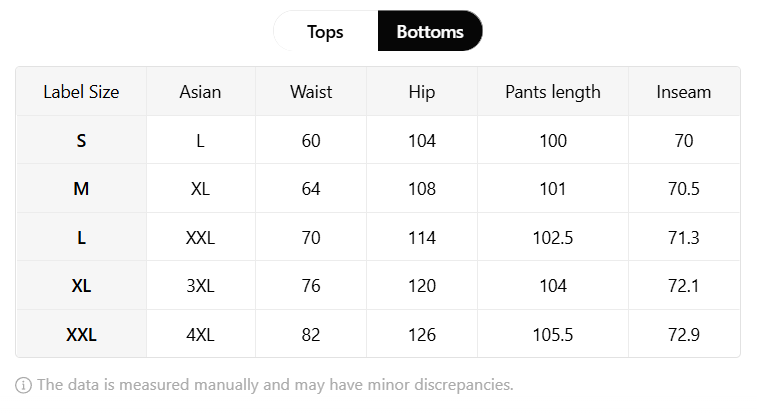
Task: Click the 3XL Asian size cell
Action: 200,285
